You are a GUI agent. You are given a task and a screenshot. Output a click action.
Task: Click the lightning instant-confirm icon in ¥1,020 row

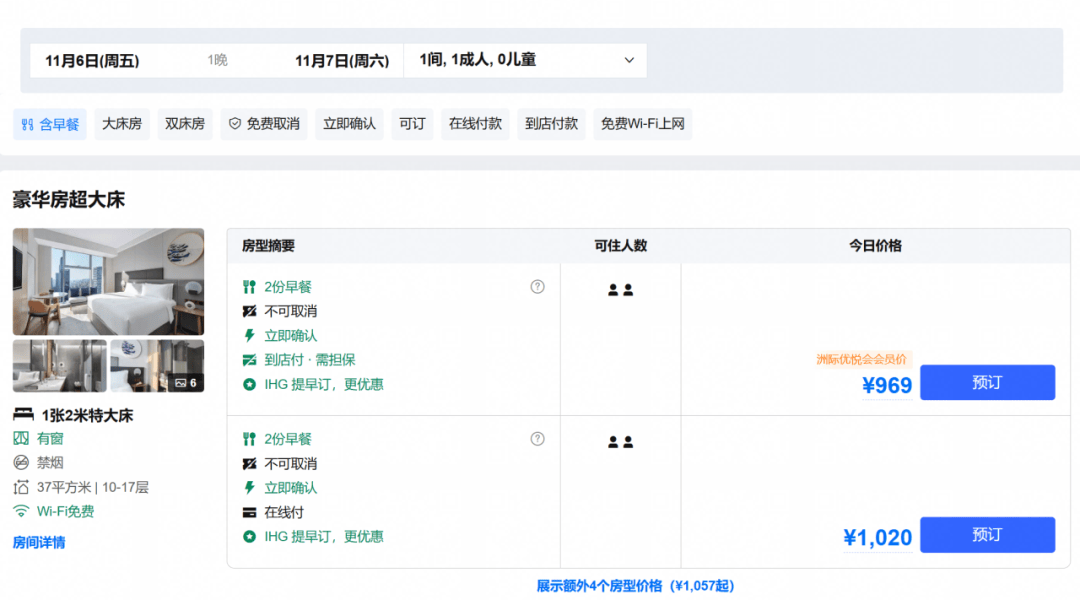tap(249, 488)
